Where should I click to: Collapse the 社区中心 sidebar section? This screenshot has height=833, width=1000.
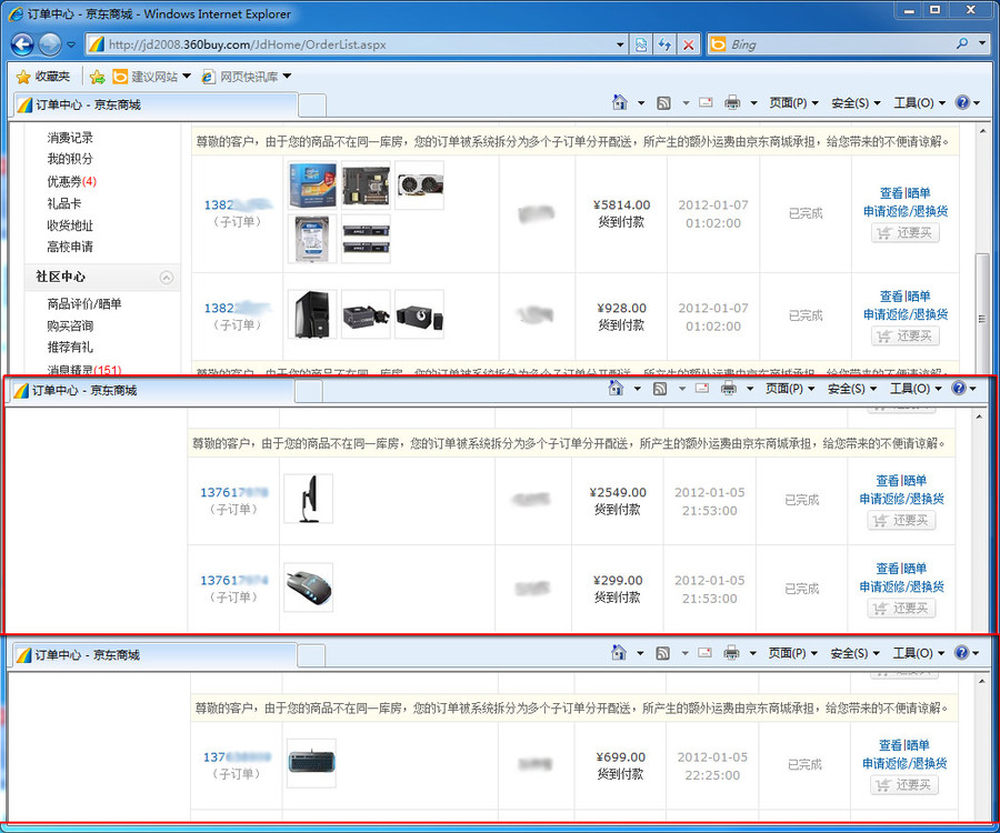167,277
